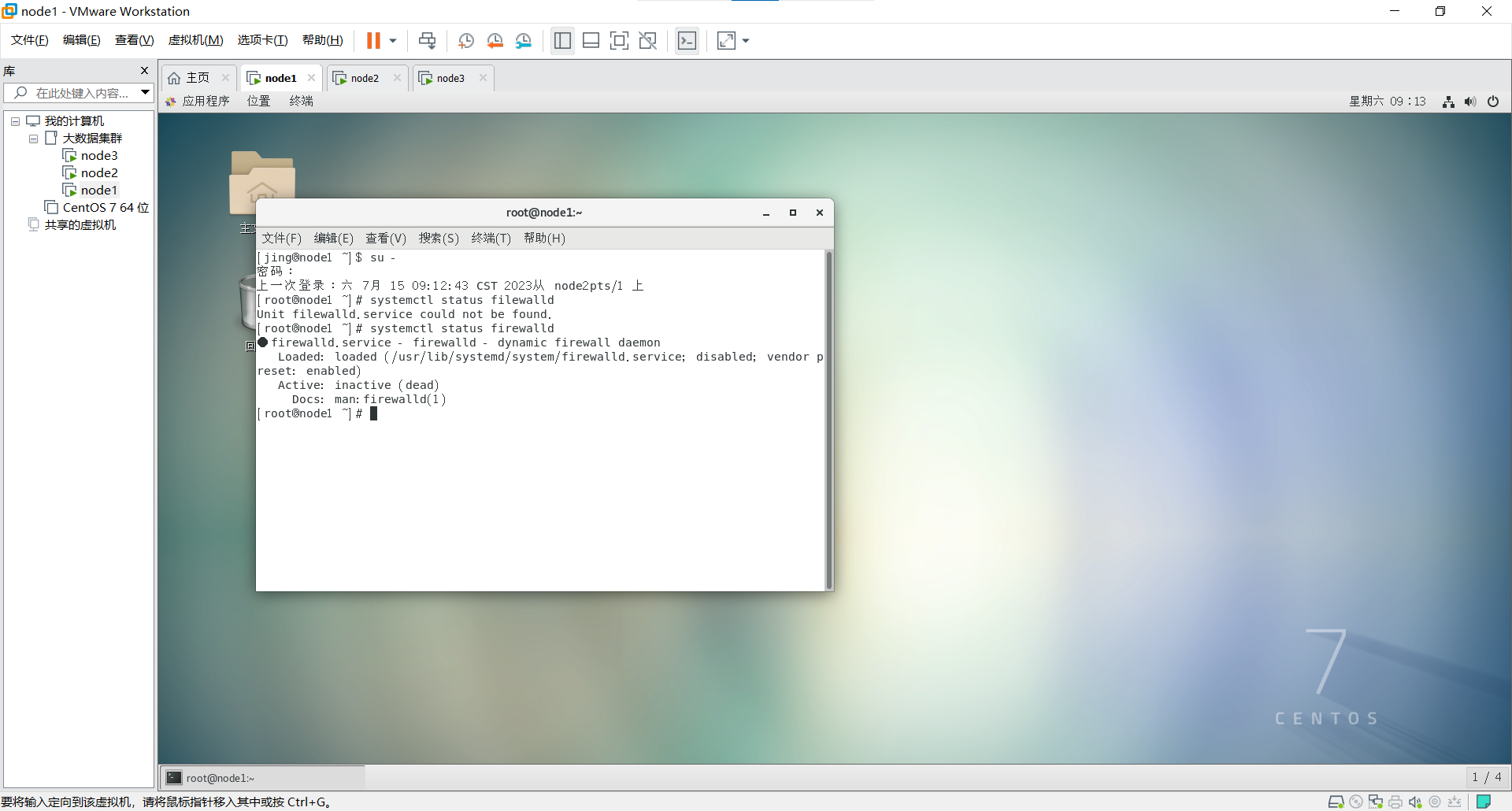Viewport: 1512px width, 811px height.
Task: Open terminal 搜索(S) menu
Action: 439,238
